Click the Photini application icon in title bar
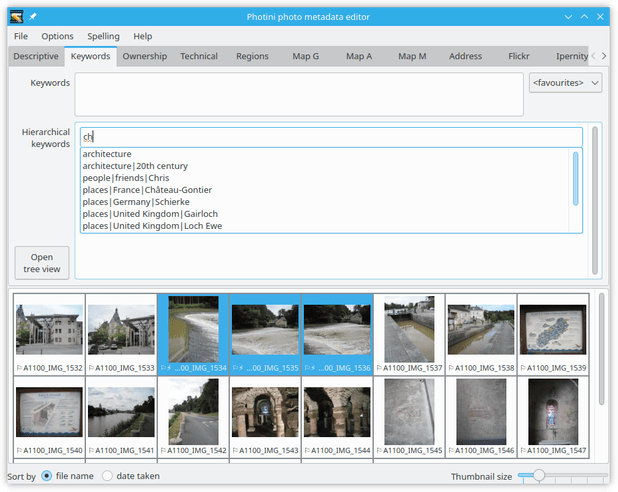The image size is (618, 492). pyautogui.click(x=17, y=17)
